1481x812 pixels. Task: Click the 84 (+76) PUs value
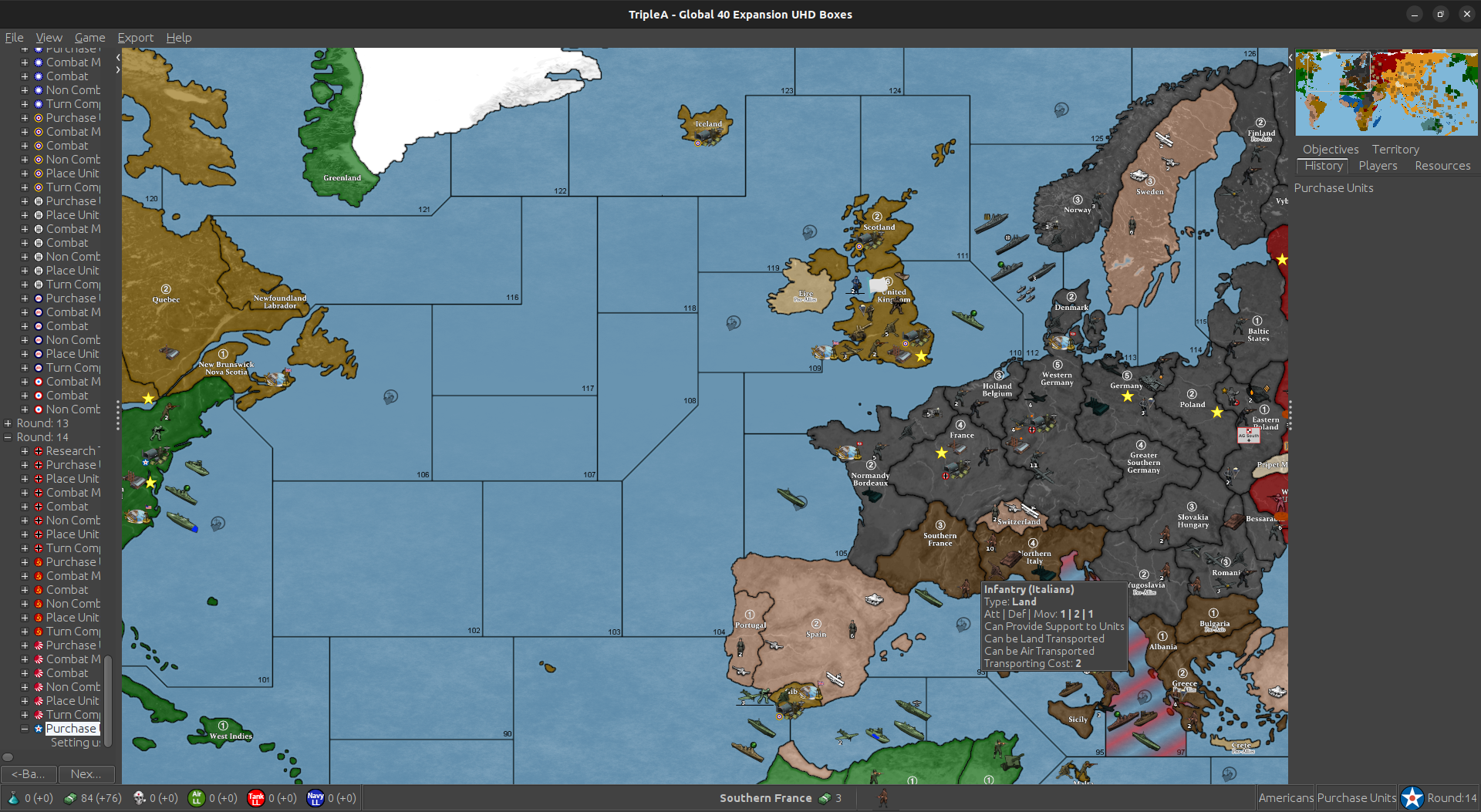[101, 798]
